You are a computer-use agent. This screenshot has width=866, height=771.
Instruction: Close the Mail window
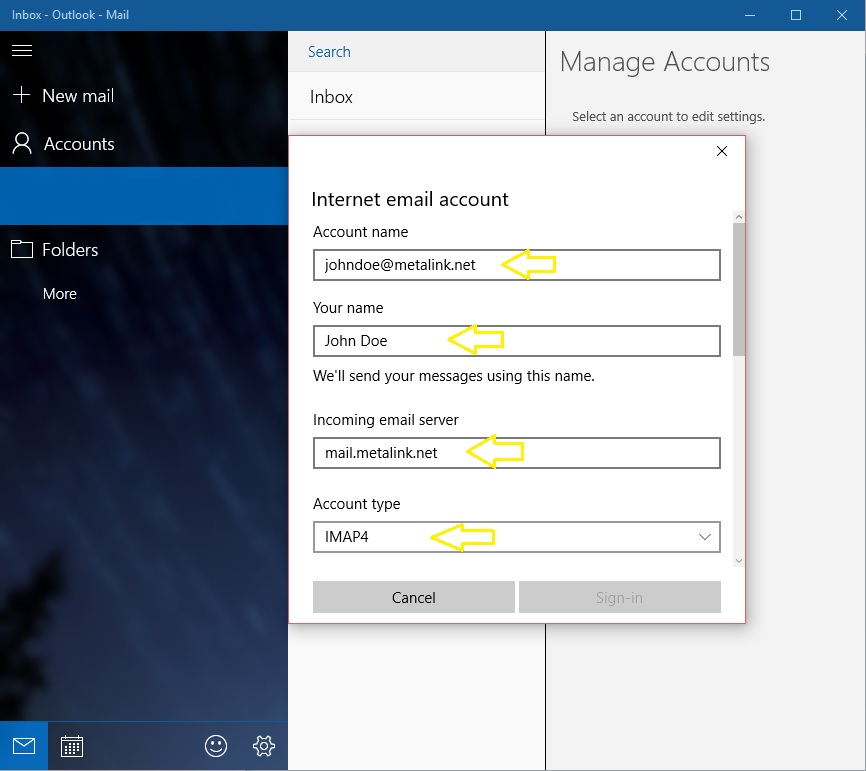pos(842,15)
